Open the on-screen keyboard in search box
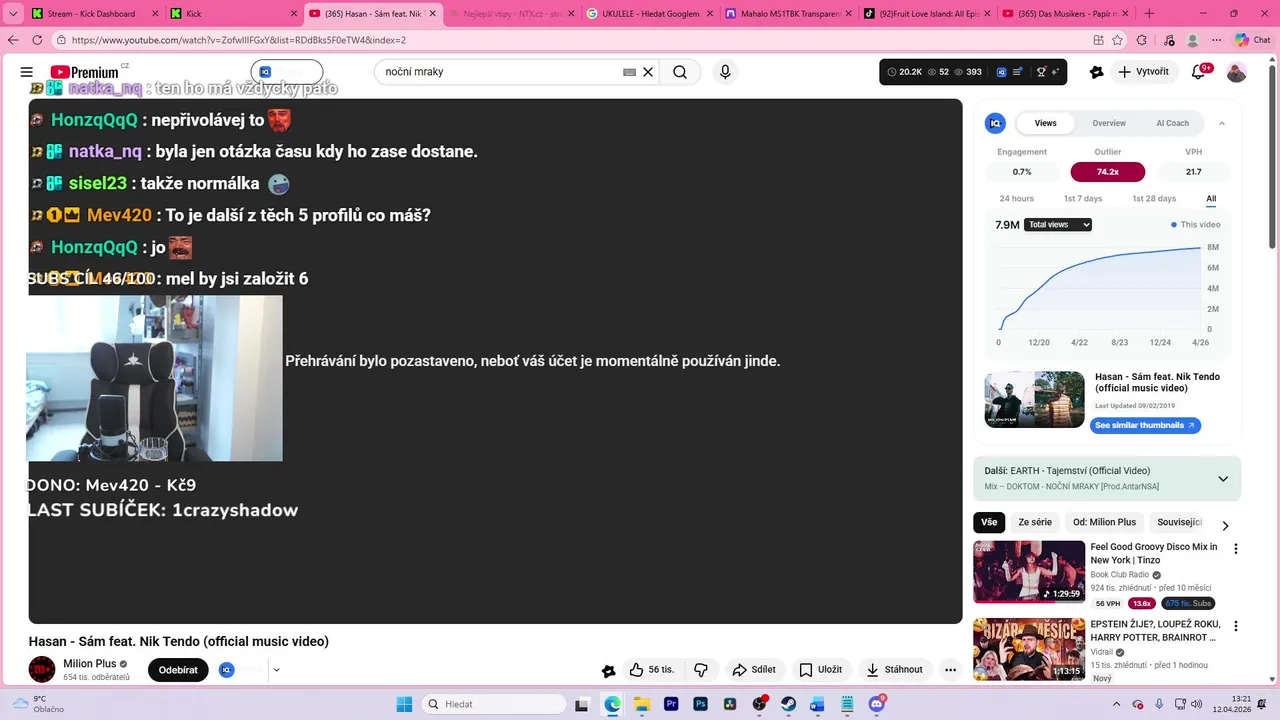 630,72
